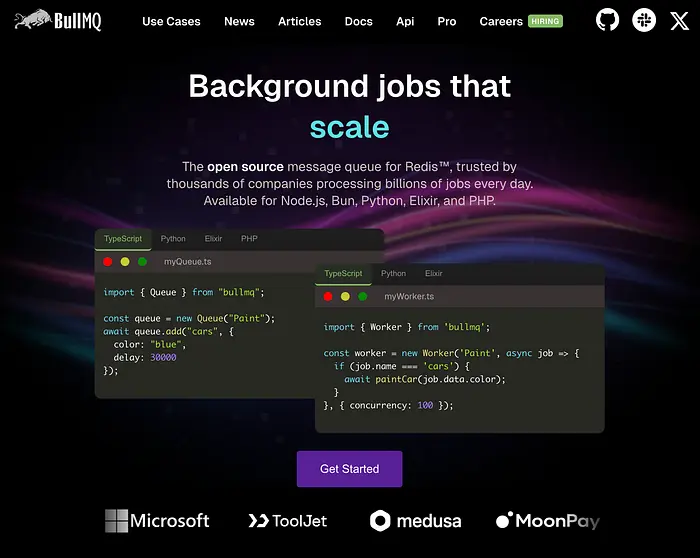This screenshot has width=700, height=558.
Task: Click the bold 'open source' text
Action: pyautogui.click(x=245, y=167)
